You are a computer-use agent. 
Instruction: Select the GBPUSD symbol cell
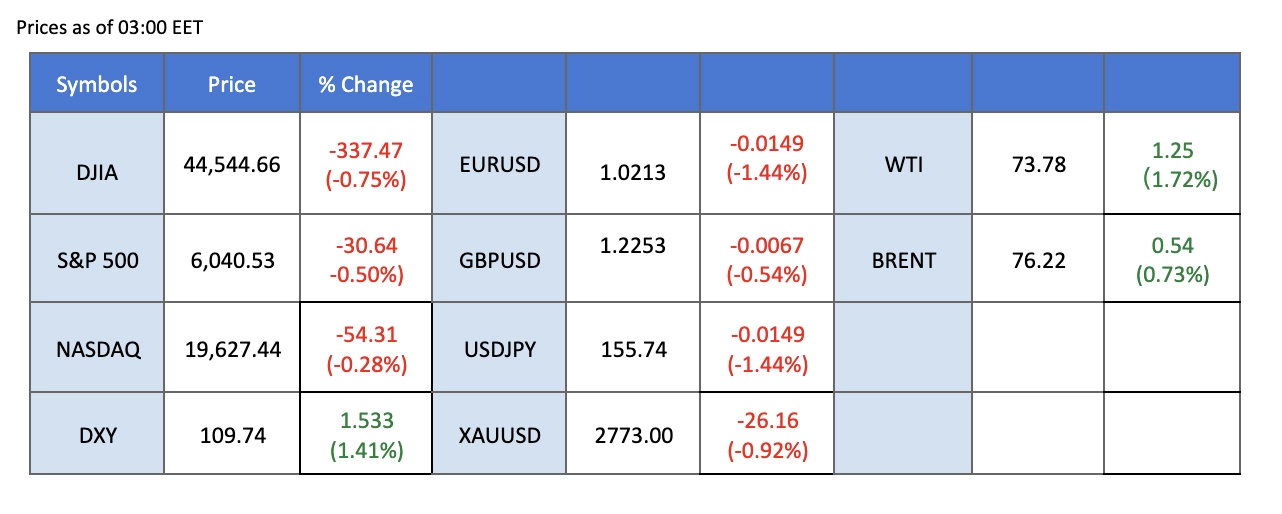tap(498, 260)
